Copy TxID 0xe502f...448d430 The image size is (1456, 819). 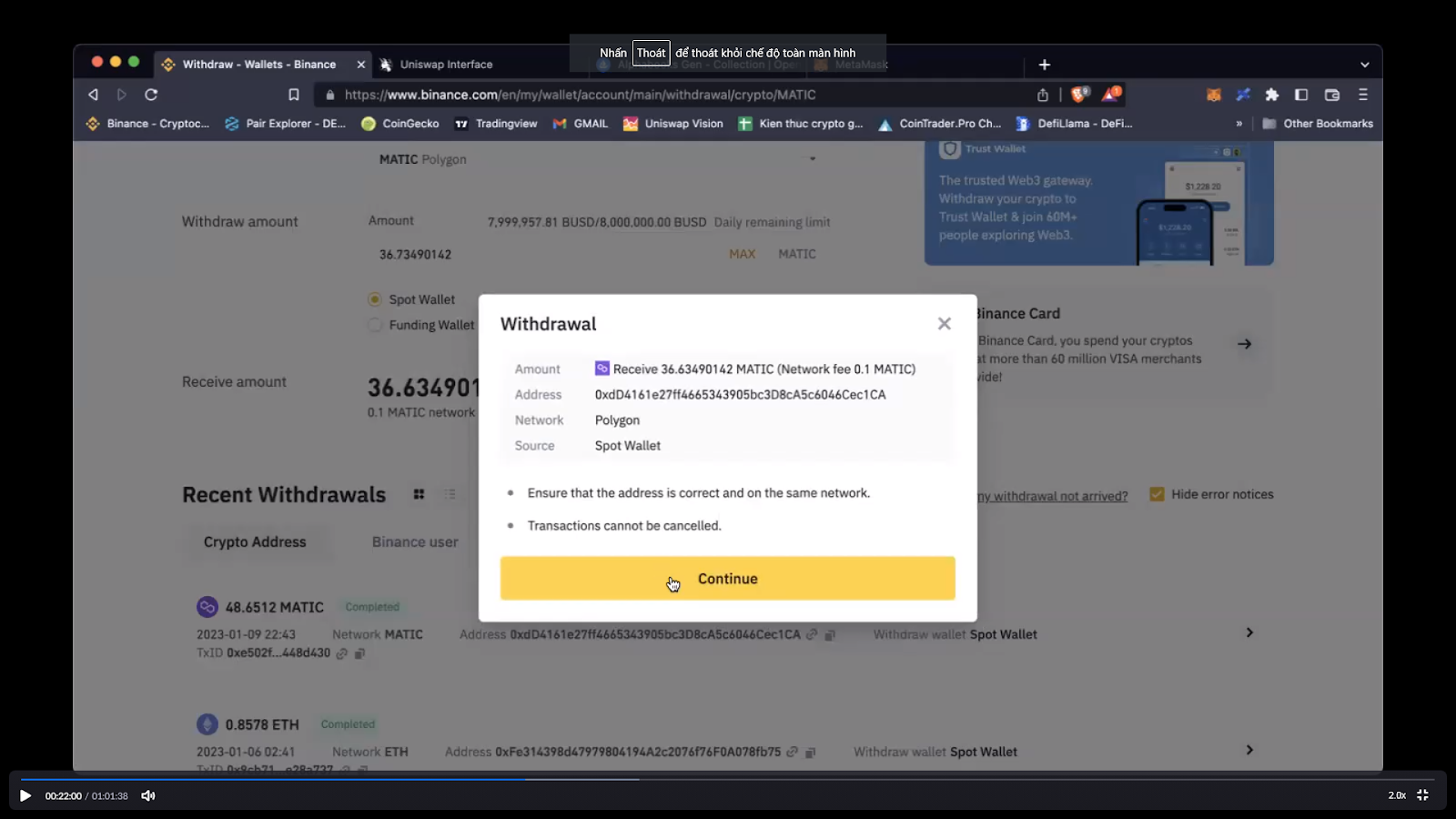(x=359, y=653)
